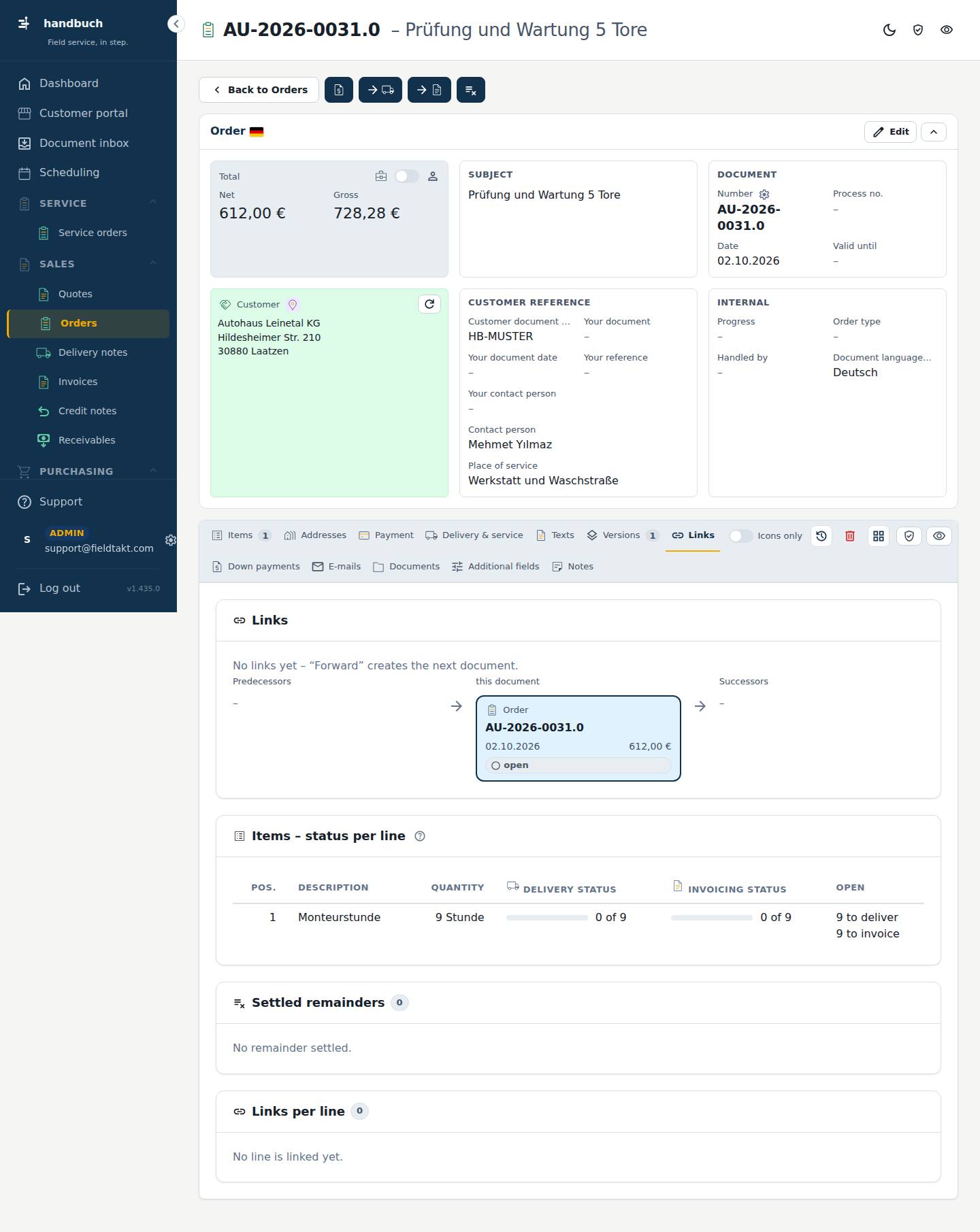This screenshot has height=1232, width=980.
Task: Click the Edit button
Action: point(890,131)
